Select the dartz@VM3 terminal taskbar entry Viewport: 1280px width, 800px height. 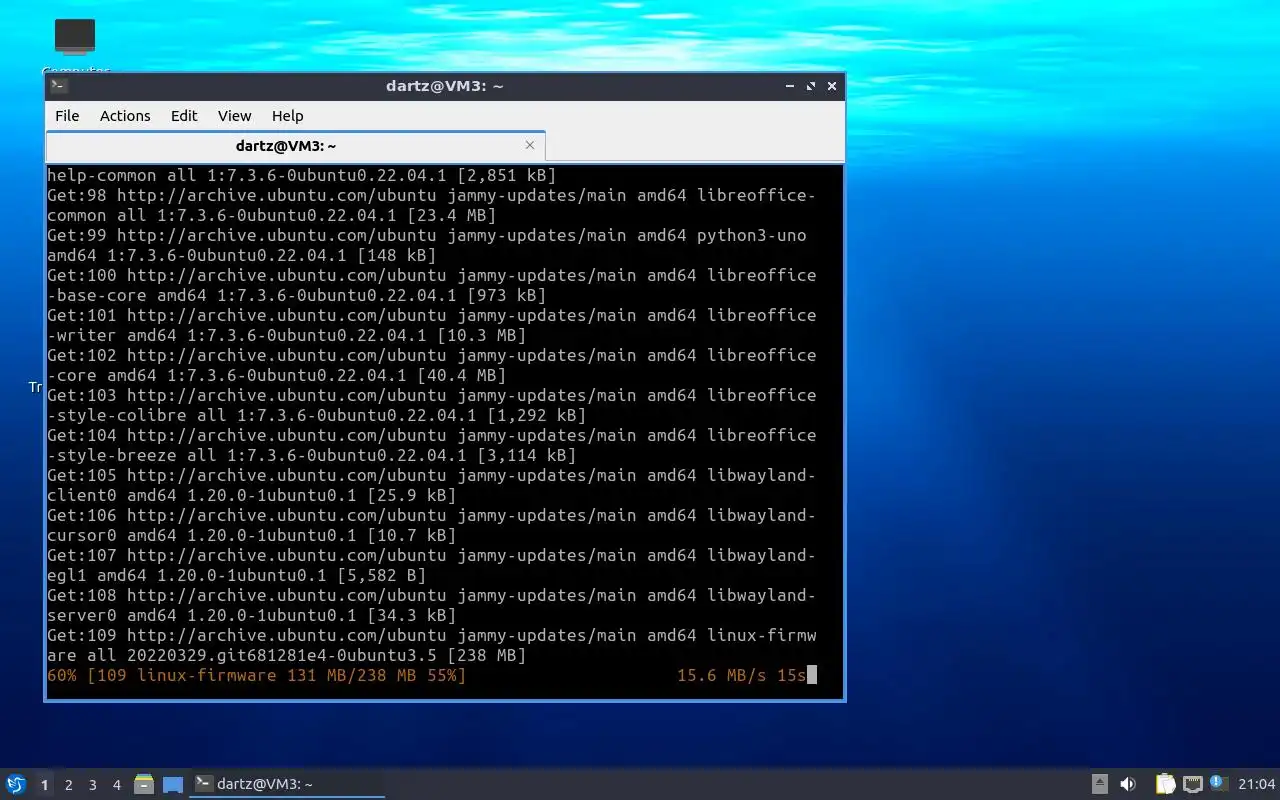288,784
